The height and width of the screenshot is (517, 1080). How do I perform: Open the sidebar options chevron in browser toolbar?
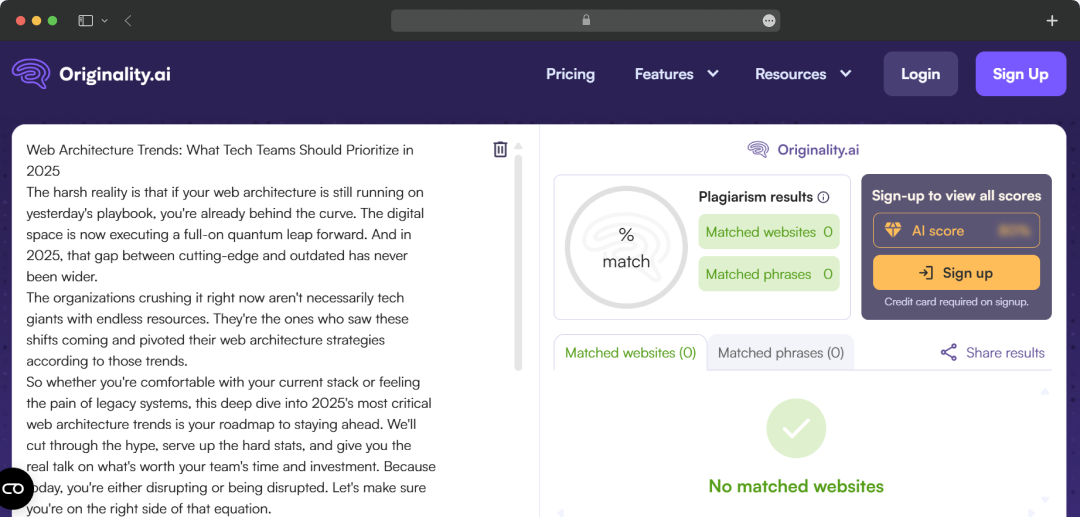coord(105,21)
